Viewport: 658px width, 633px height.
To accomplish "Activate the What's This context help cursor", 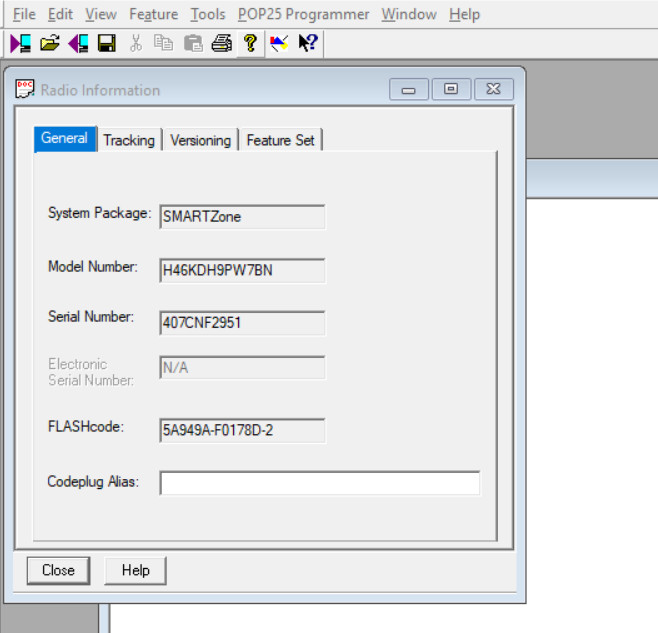I will point(308,43).
